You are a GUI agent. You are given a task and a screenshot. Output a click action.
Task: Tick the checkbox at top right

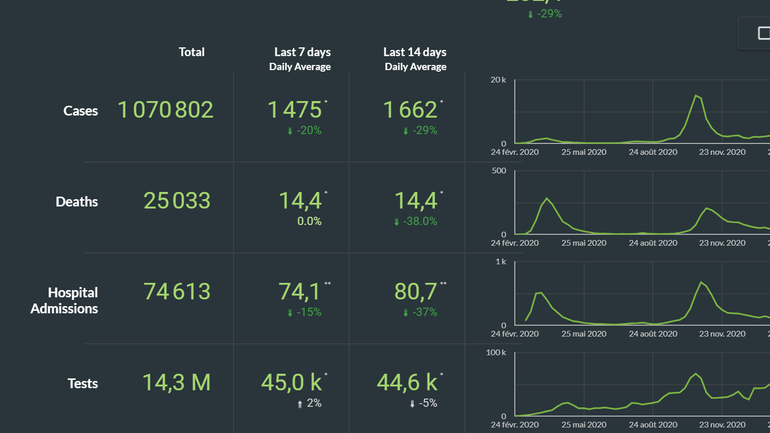click(x=764, y=34)
